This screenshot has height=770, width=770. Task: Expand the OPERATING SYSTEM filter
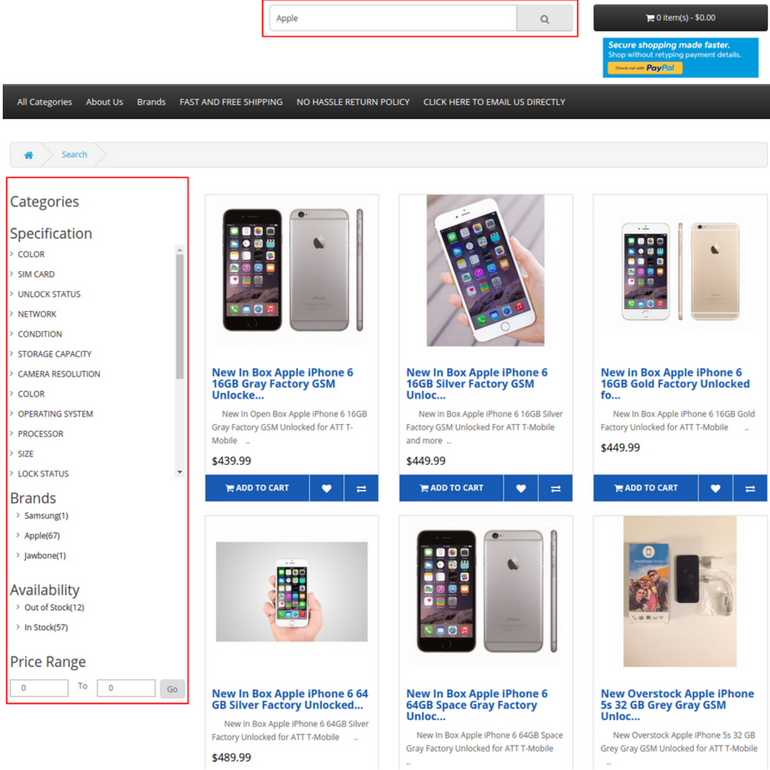pos(55,414)
